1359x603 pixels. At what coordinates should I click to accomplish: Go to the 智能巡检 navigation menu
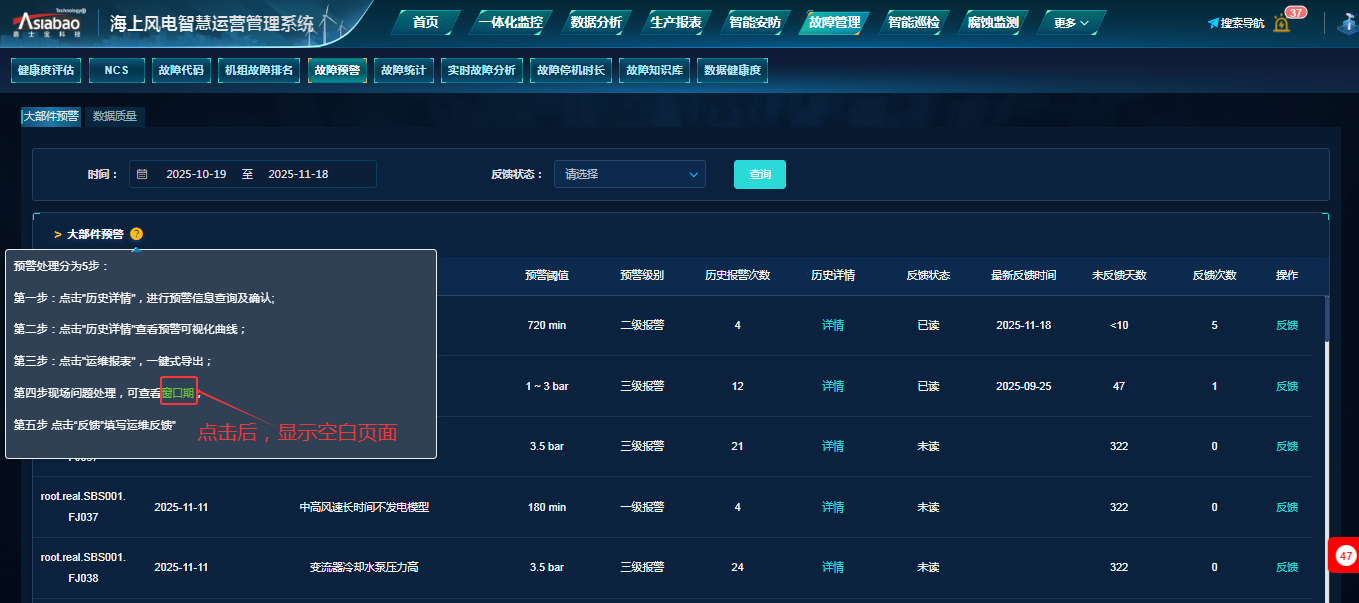(913, 22)
